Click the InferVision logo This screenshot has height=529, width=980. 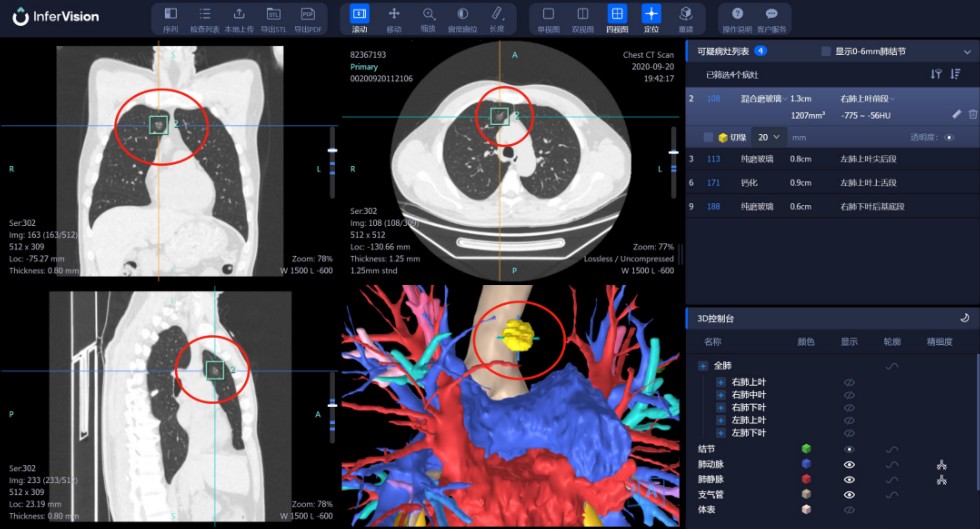coord(56,17)
